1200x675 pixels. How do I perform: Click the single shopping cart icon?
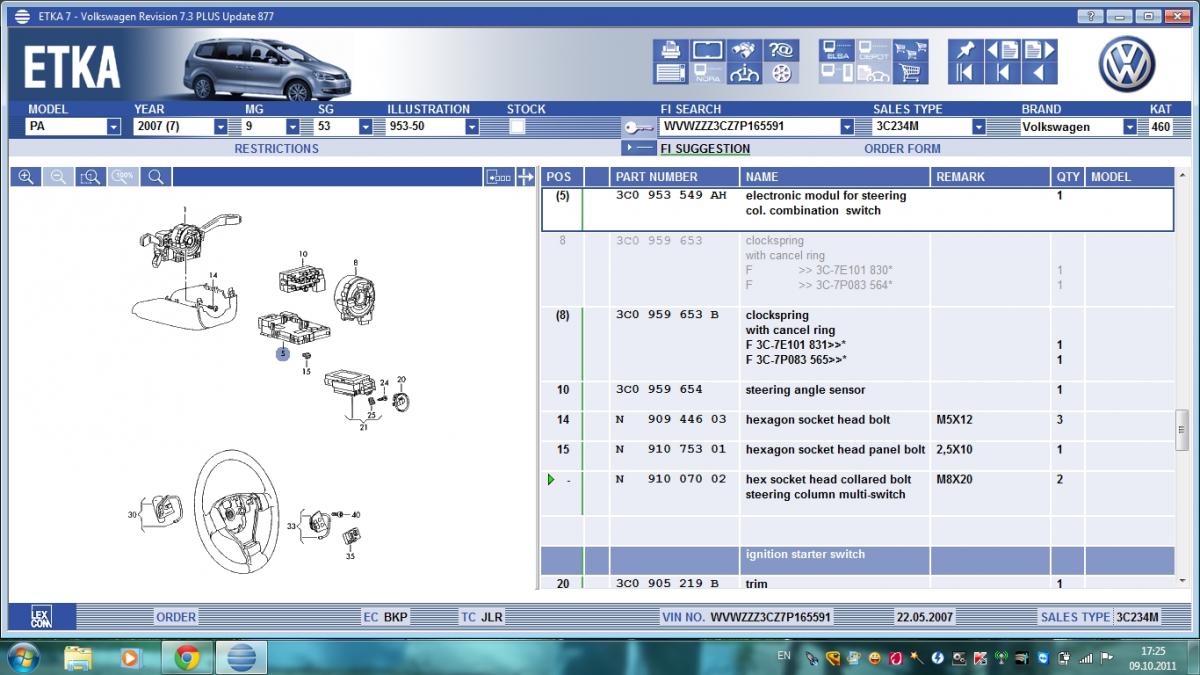909,73
